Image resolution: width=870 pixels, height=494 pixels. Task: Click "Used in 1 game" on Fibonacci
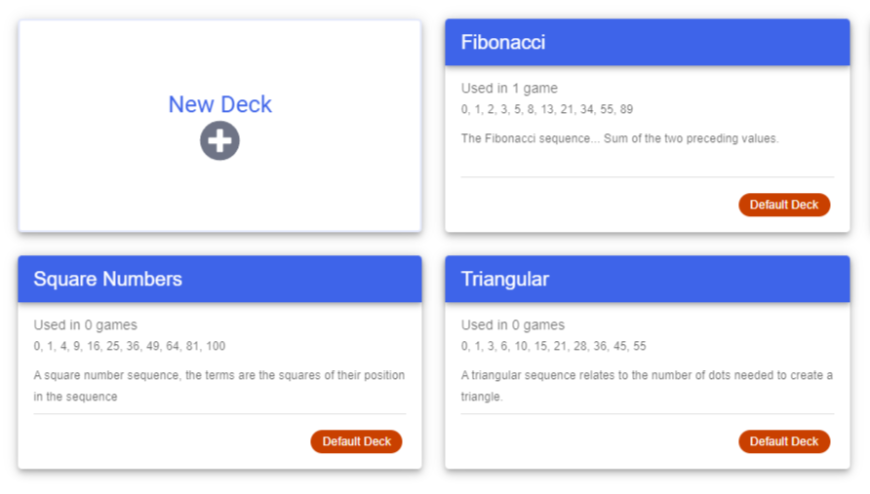[x=509, y=88]
